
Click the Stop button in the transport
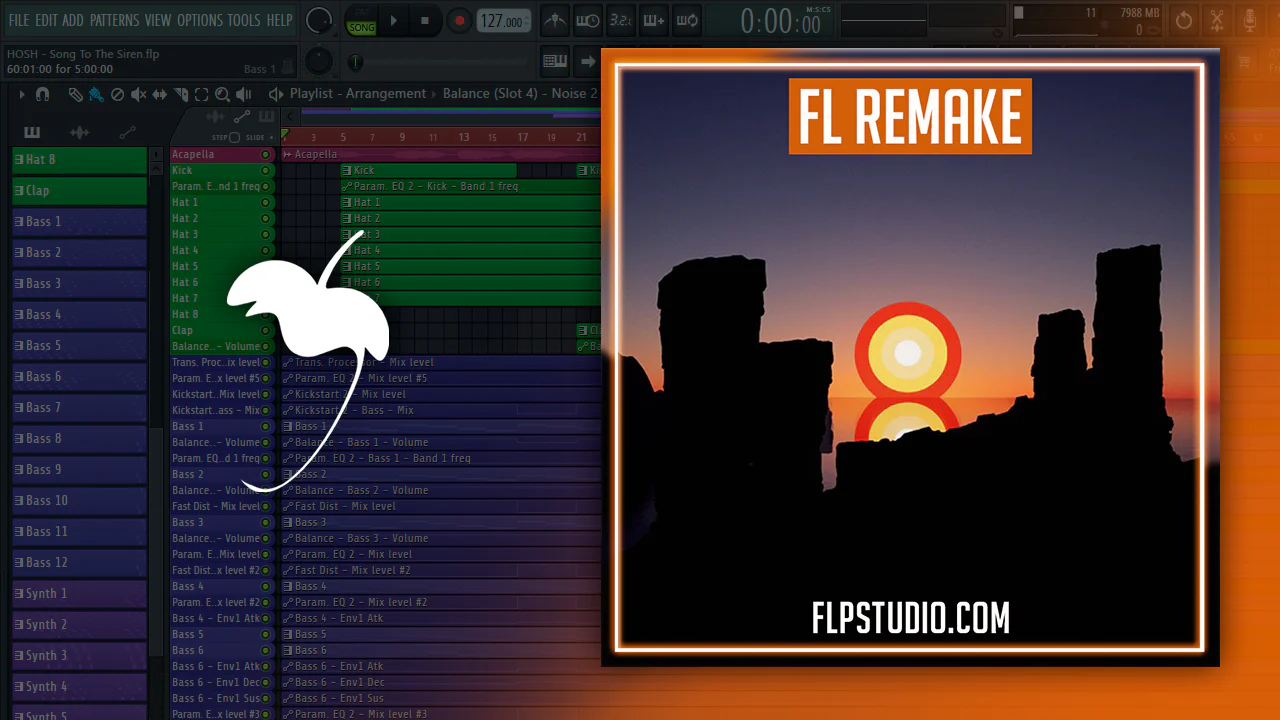point(425,20)
